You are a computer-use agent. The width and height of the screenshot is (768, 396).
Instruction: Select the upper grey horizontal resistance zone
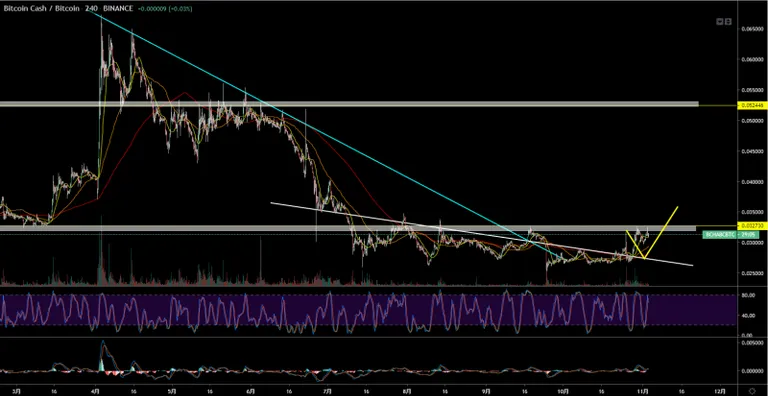pos(349,104)
